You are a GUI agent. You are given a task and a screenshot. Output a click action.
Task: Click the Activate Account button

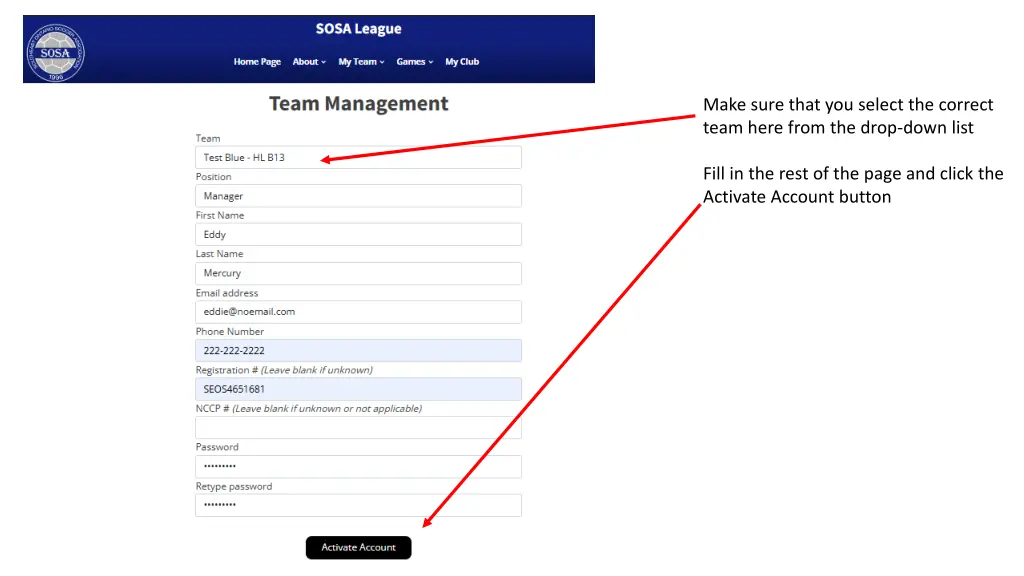[x=359, y=547]
